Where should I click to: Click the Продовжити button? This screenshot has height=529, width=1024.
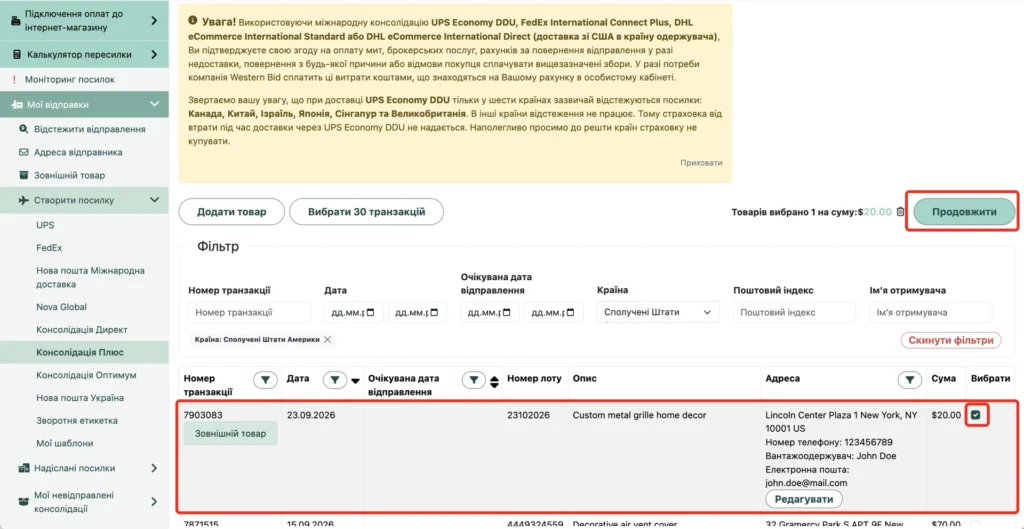964,212
